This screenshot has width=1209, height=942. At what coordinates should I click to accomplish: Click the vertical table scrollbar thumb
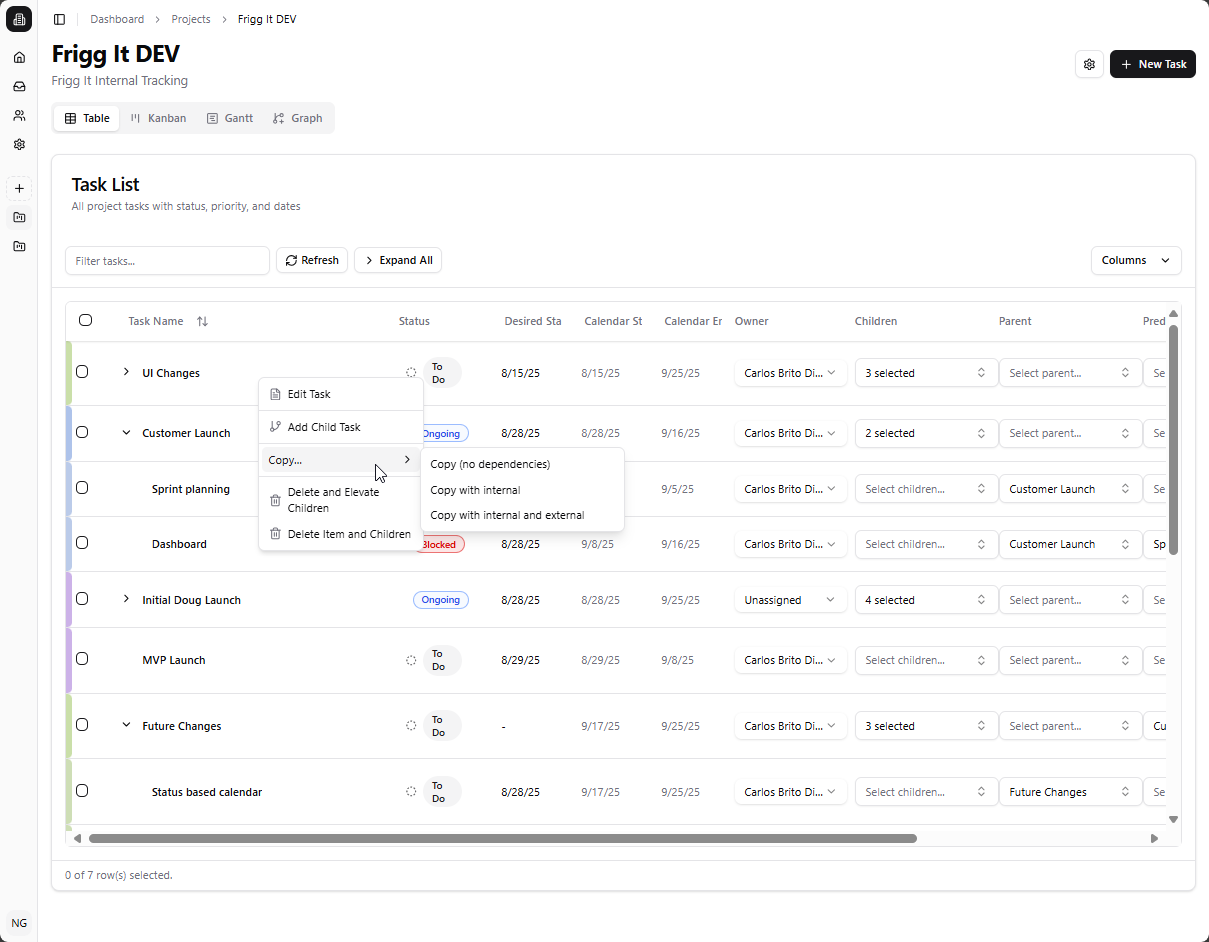1173,439
